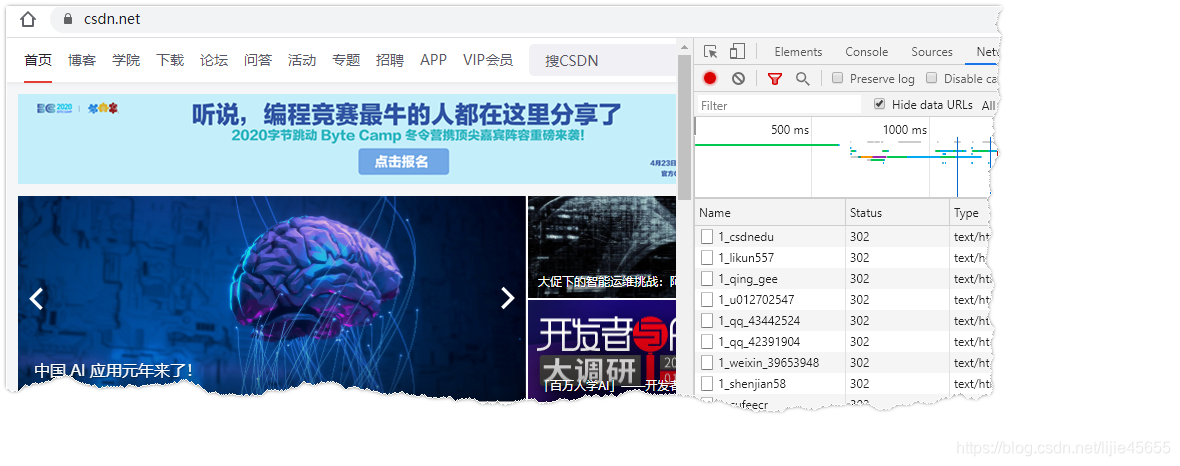The image size is (1180, 466).
Task: Click the browser home icon
Action: pos(28,19)
